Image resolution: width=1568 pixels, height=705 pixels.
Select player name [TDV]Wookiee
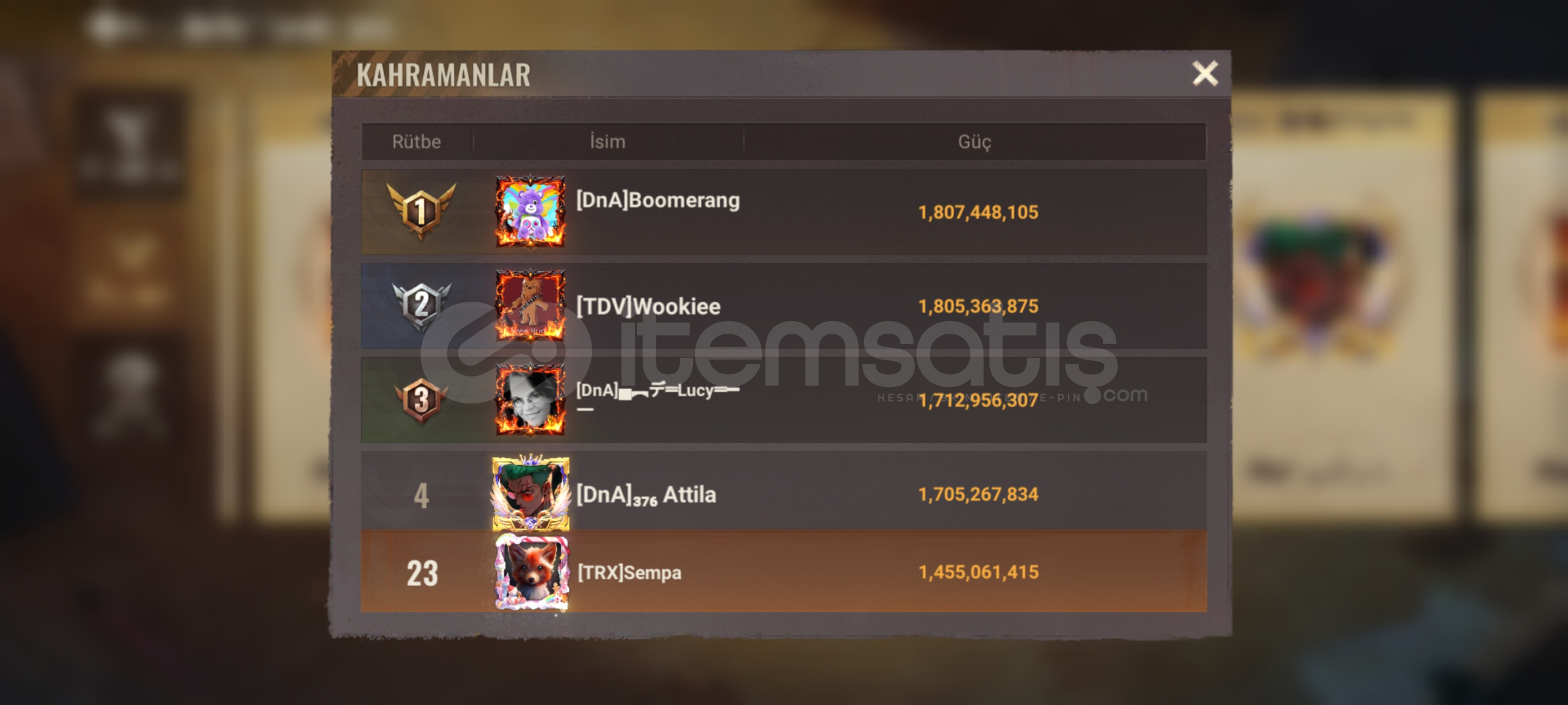tap(648, 306)
